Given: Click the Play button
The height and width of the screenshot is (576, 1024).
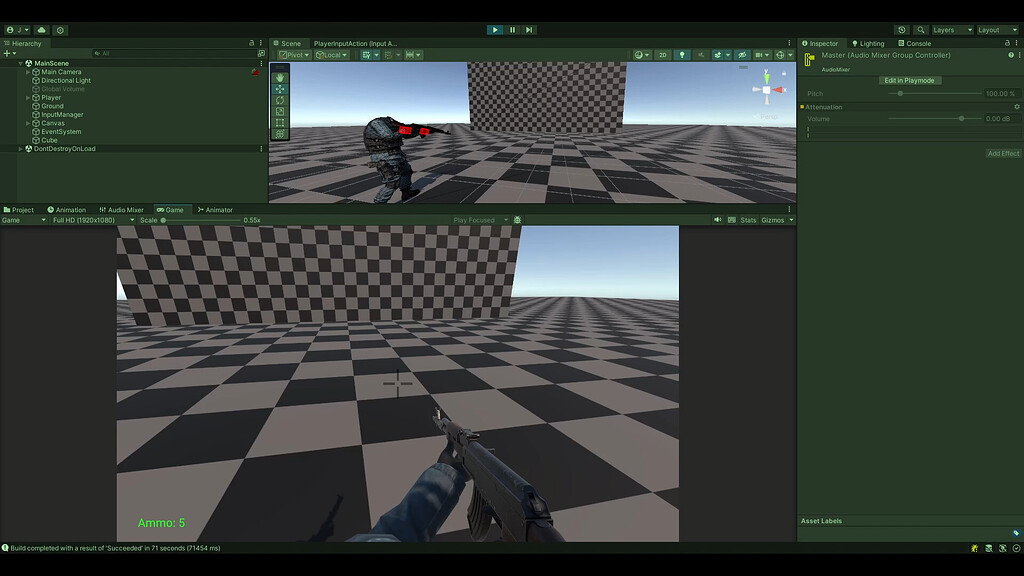Looking at the screenshot, I should click(x=495, y=30).
